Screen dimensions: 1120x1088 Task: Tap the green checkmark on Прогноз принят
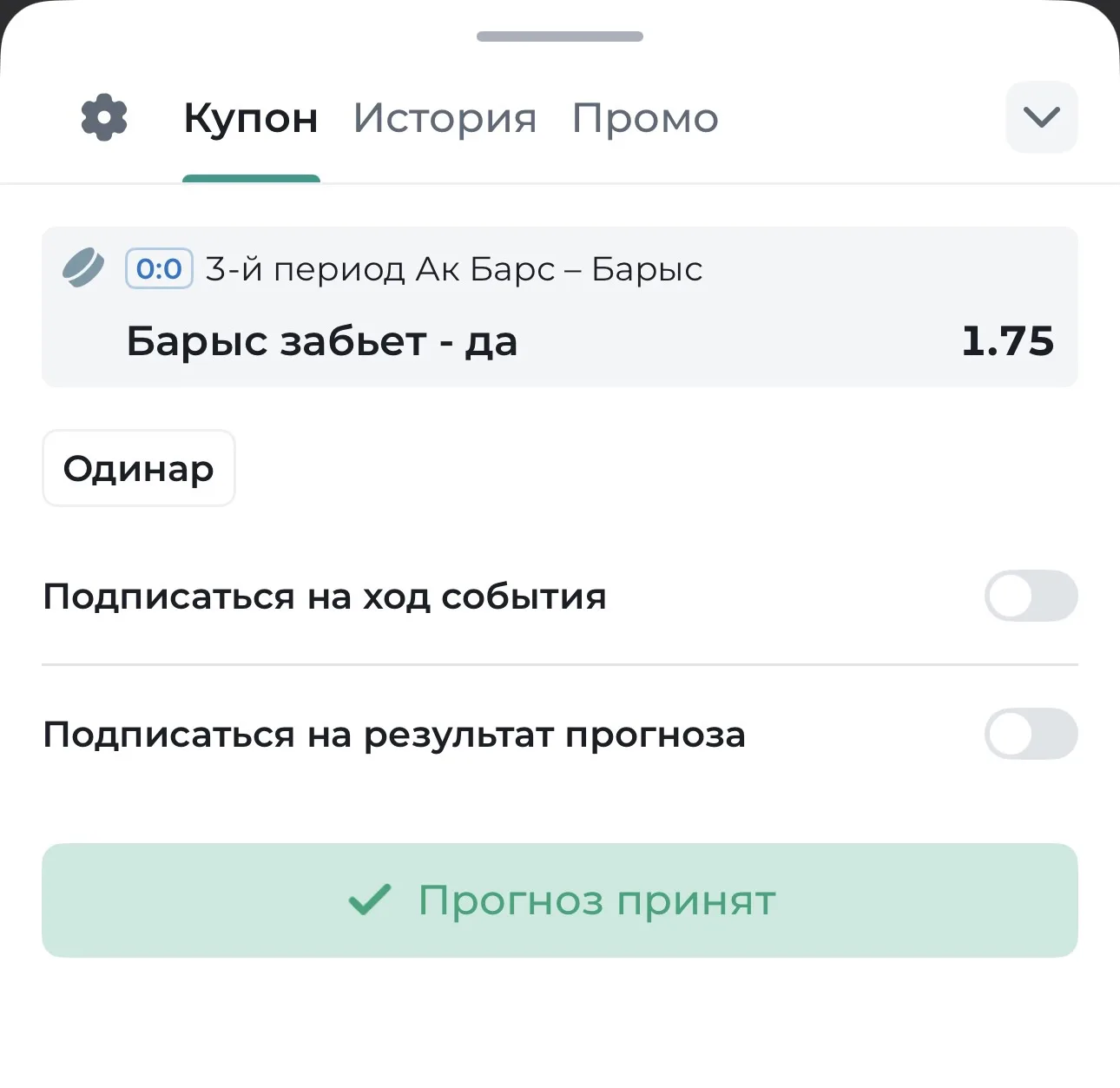tap(370, 900)
